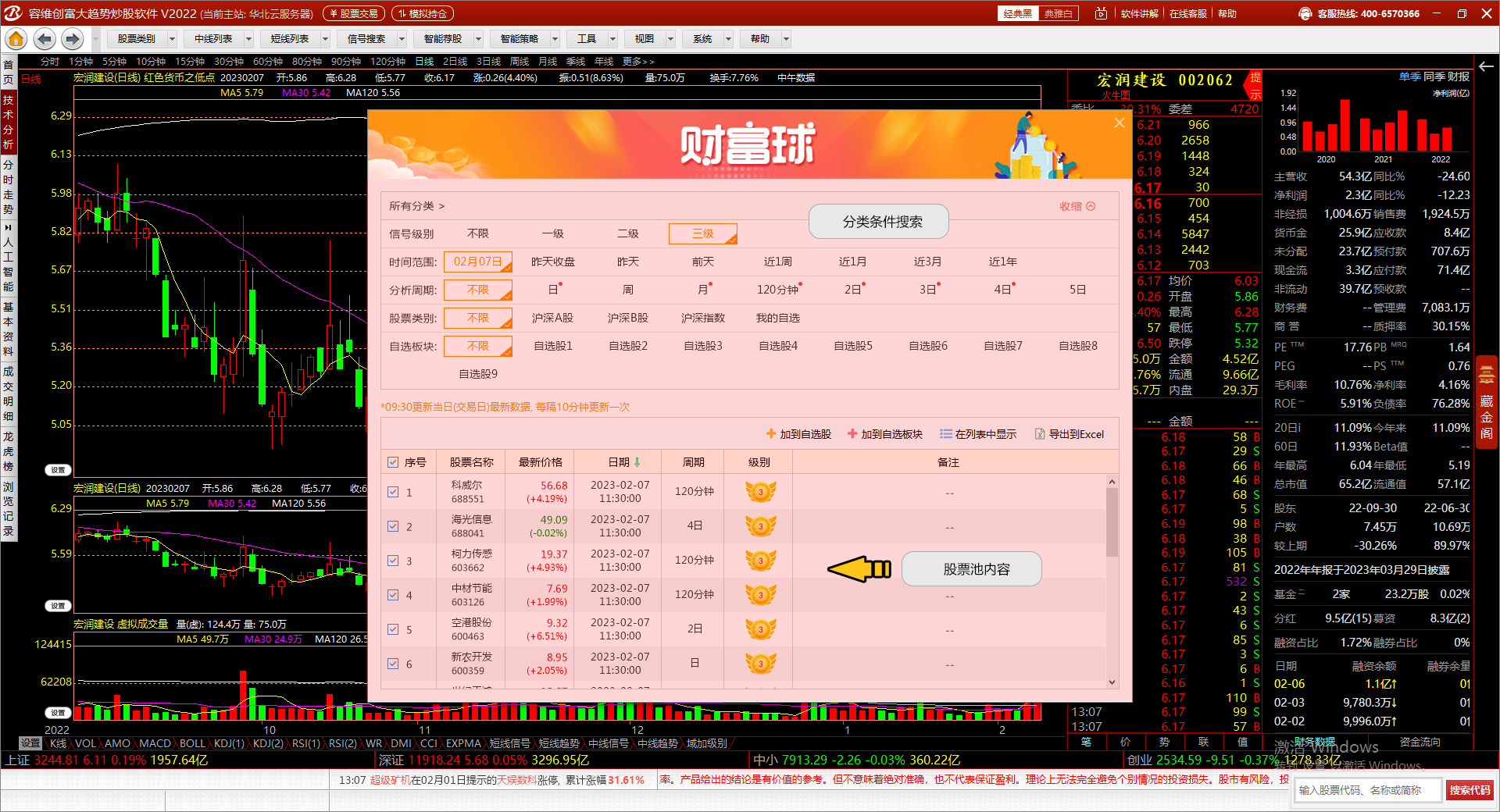The width and height of the screenshot is (1500, 812).
Task: Open the 龙虎榜 left sidebar tab
Action: (8, 451)
